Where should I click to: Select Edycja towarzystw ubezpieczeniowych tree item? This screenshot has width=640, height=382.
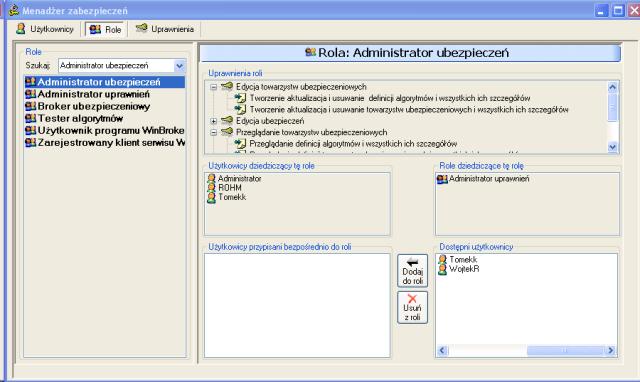pyautogui.click(x=301, y=87)
